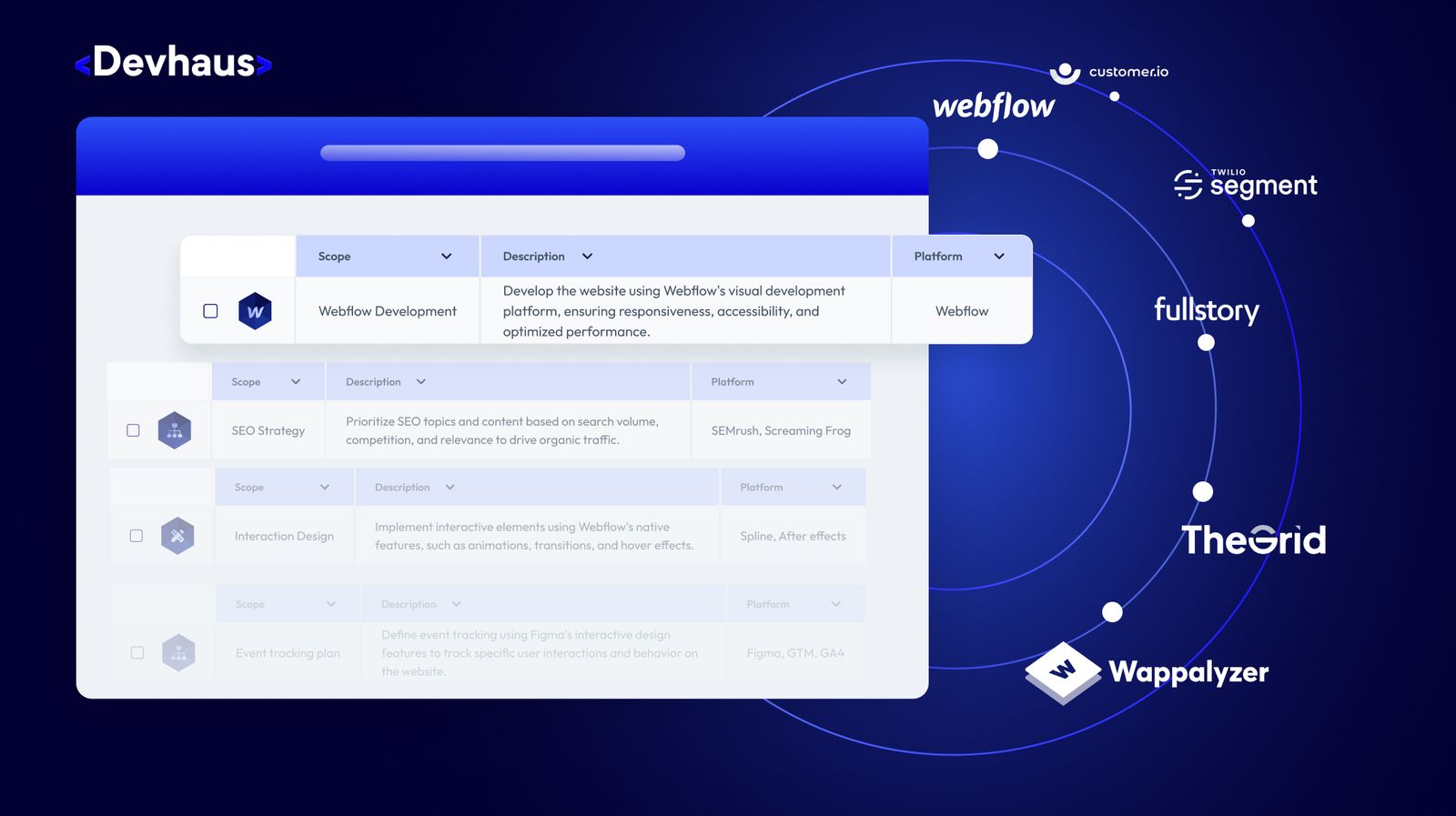The width and height of the screenshot is (1456, 816).
Task: Click the Wappalyzer wordmark text
Action: point(1188,673)
